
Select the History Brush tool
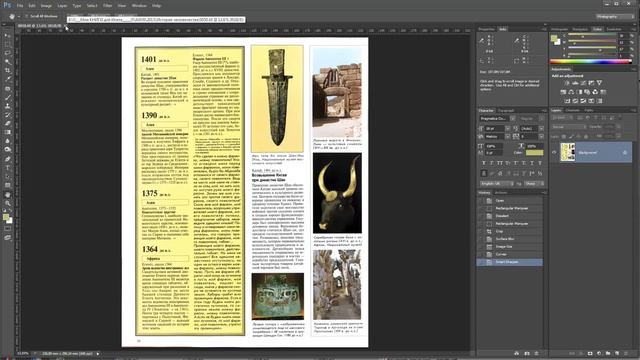(7, 115)
